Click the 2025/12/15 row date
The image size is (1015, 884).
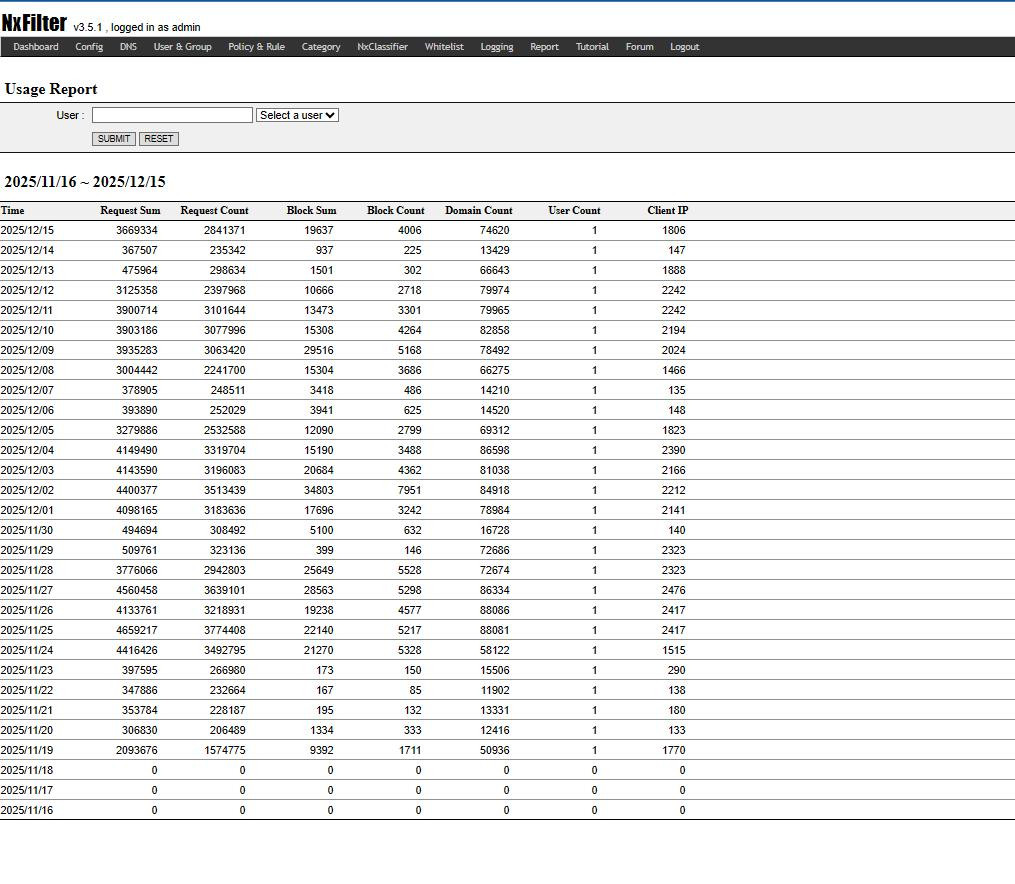tap(28, 230)
